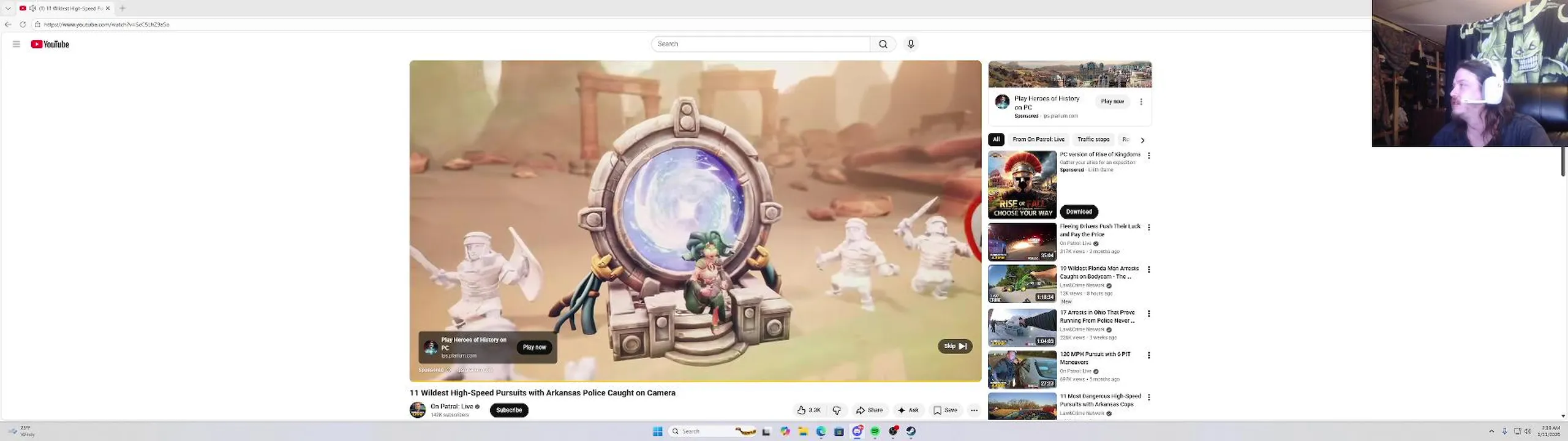Save the video to a playlist

tap(945, 410)
